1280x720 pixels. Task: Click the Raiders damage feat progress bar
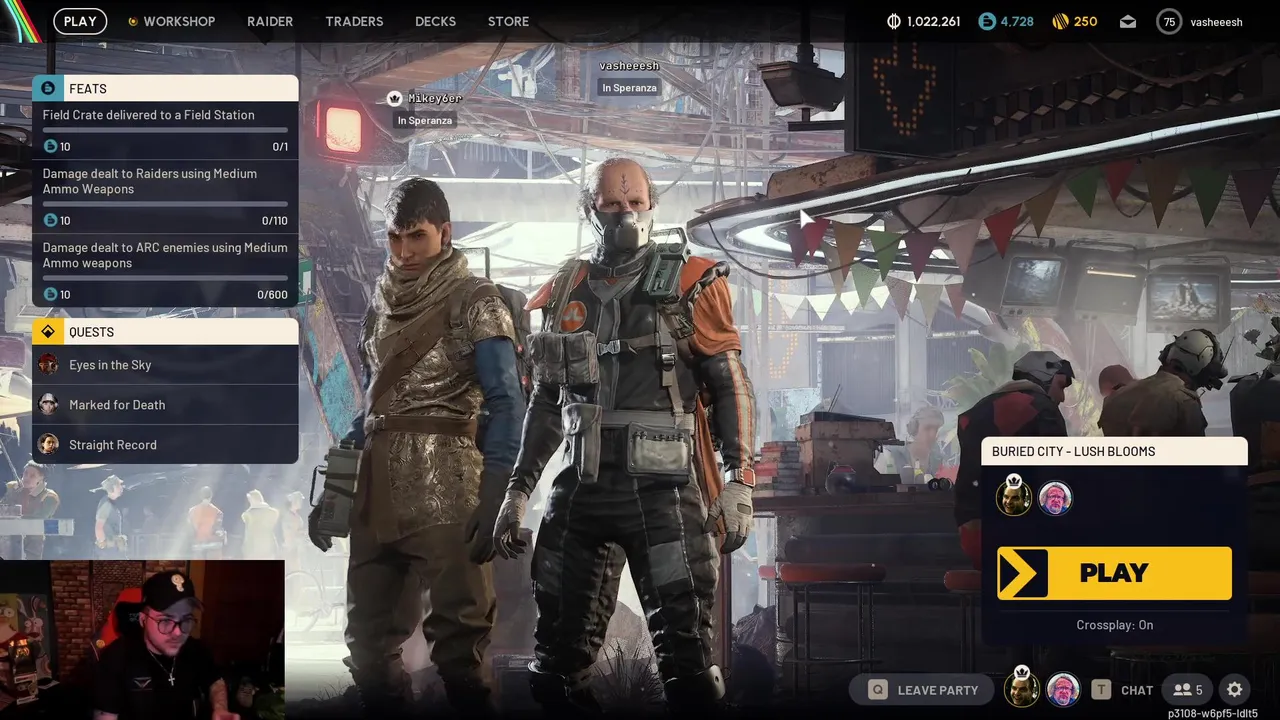[x=165, y=204]
